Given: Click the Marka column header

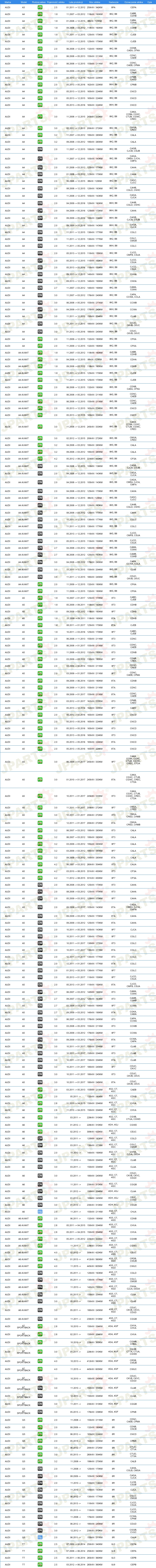Looking at the screenshot, I should pyautogui.click(x=8, y=2).
